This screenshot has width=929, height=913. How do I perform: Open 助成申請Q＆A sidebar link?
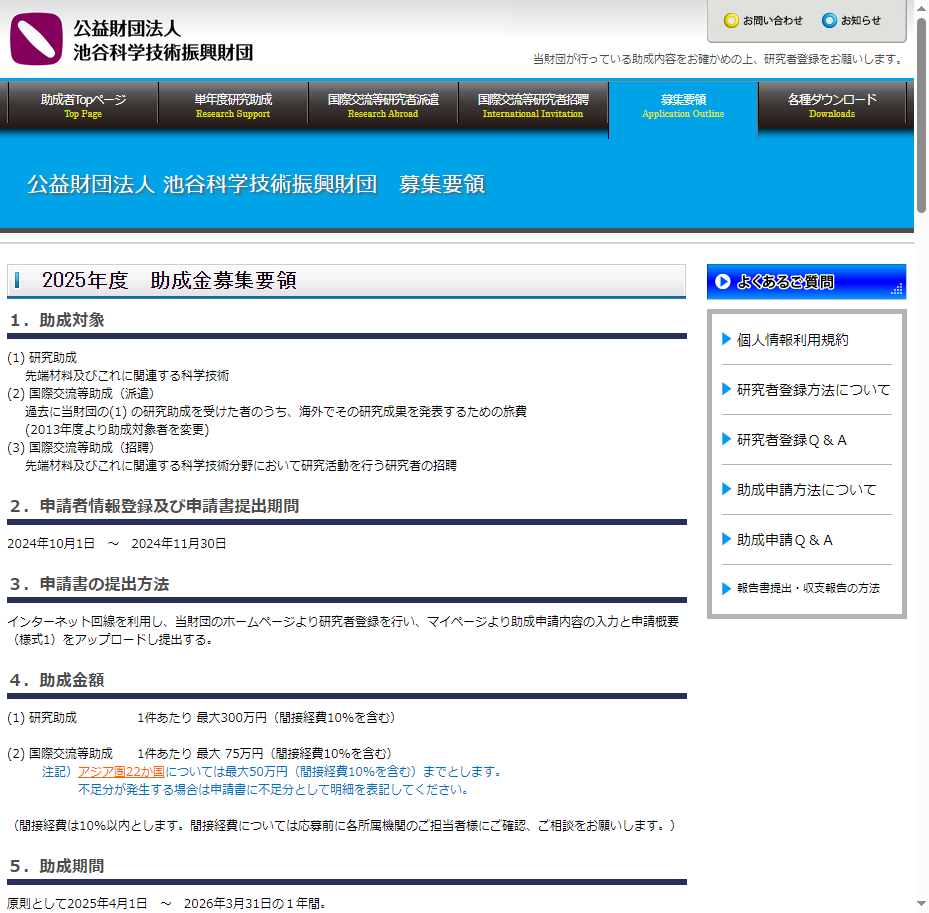[784, 540]
